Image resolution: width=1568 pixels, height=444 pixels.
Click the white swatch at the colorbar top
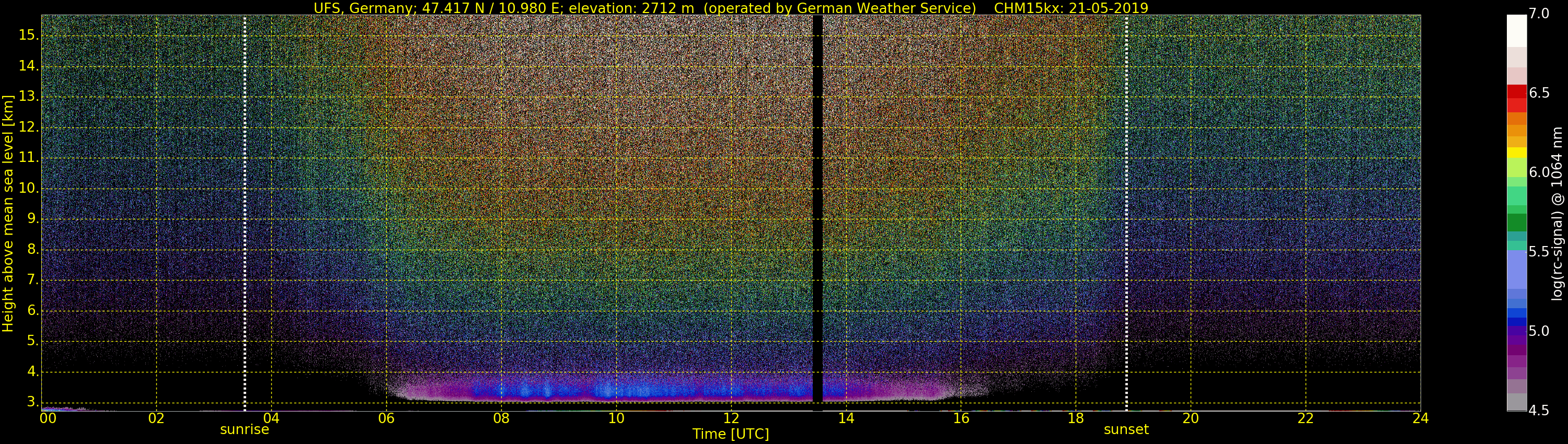click(1517, 31)
